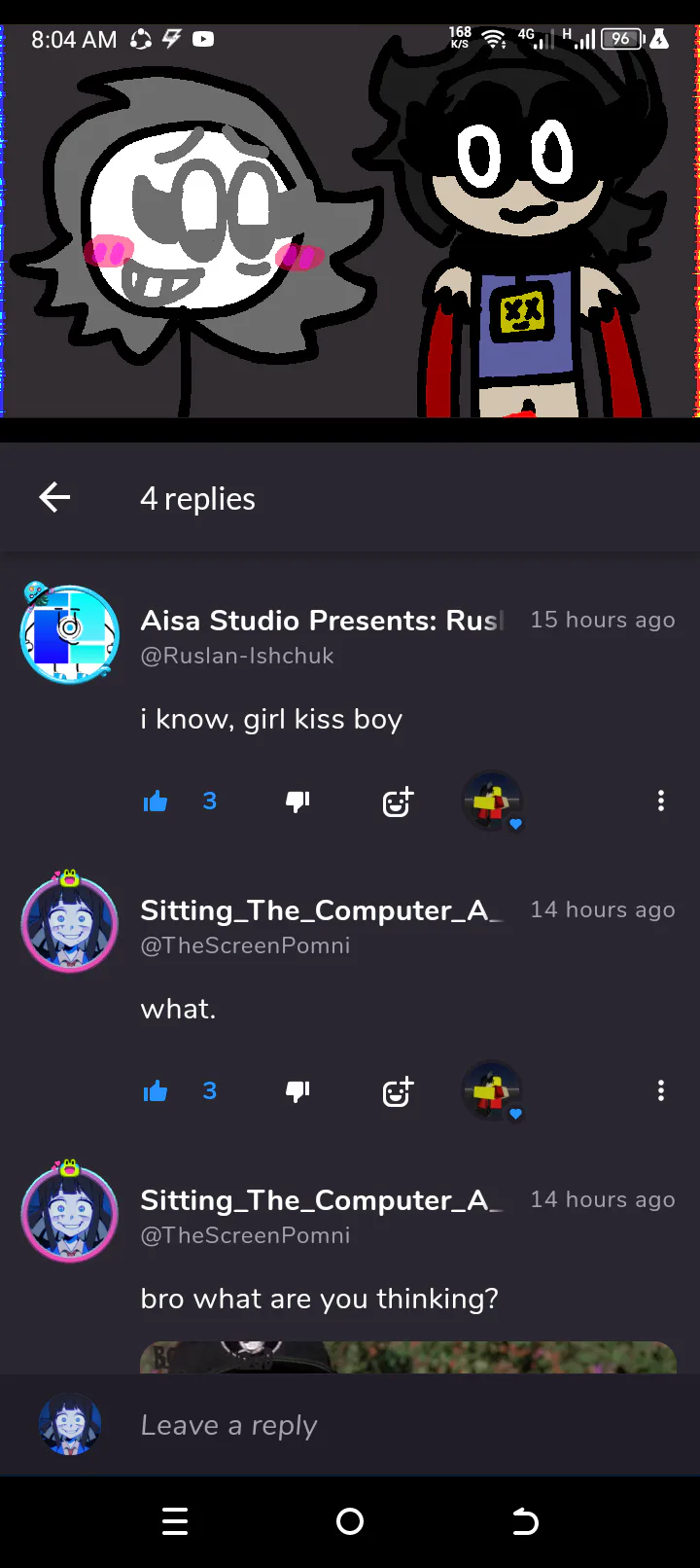Tap the Android home circle button
The width and height of the screenshot is (700, 1568).
tap(350, 1521)
